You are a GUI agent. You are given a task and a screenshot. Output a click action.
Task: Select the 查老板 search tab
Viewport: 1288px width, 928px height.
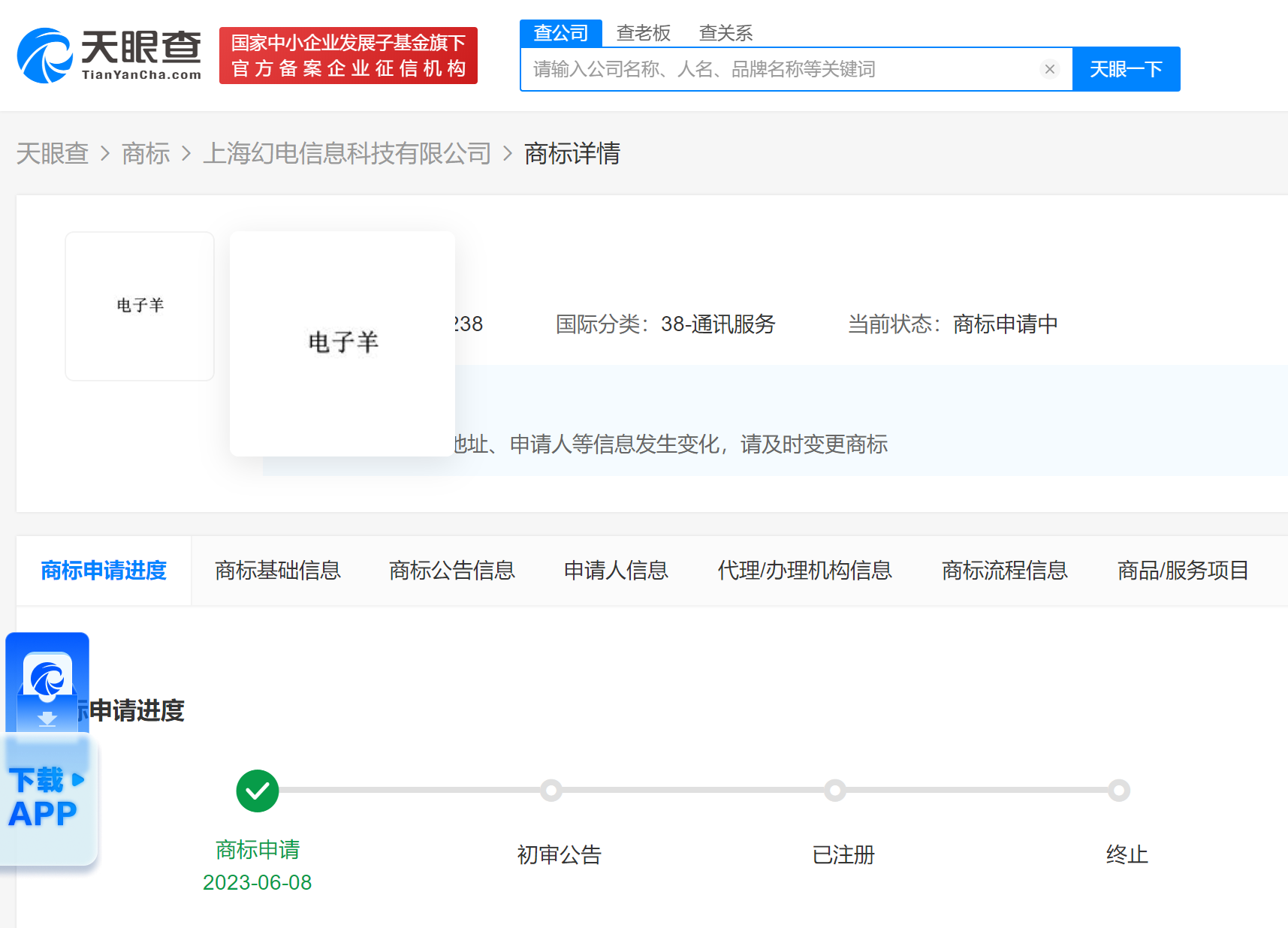[644, 33]
